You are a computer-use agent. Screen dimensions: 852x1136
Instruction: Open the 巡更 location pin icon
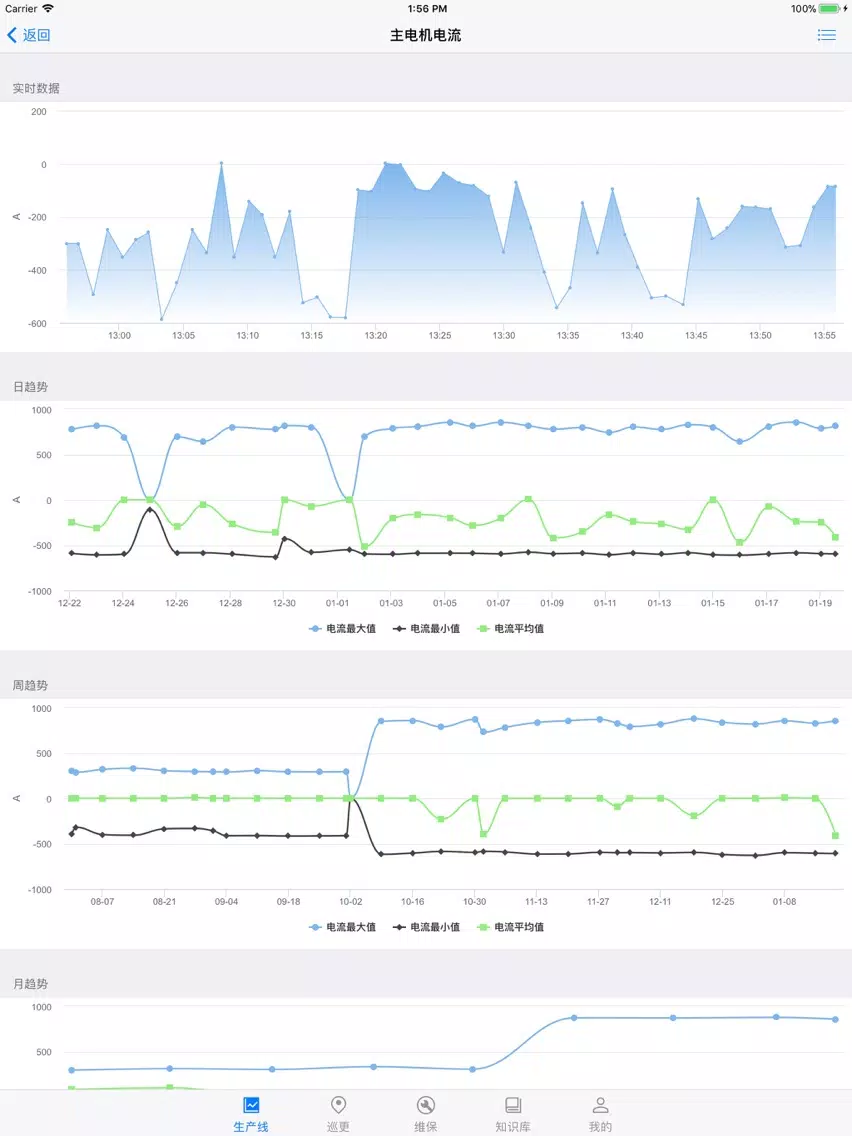[338, 1105]
